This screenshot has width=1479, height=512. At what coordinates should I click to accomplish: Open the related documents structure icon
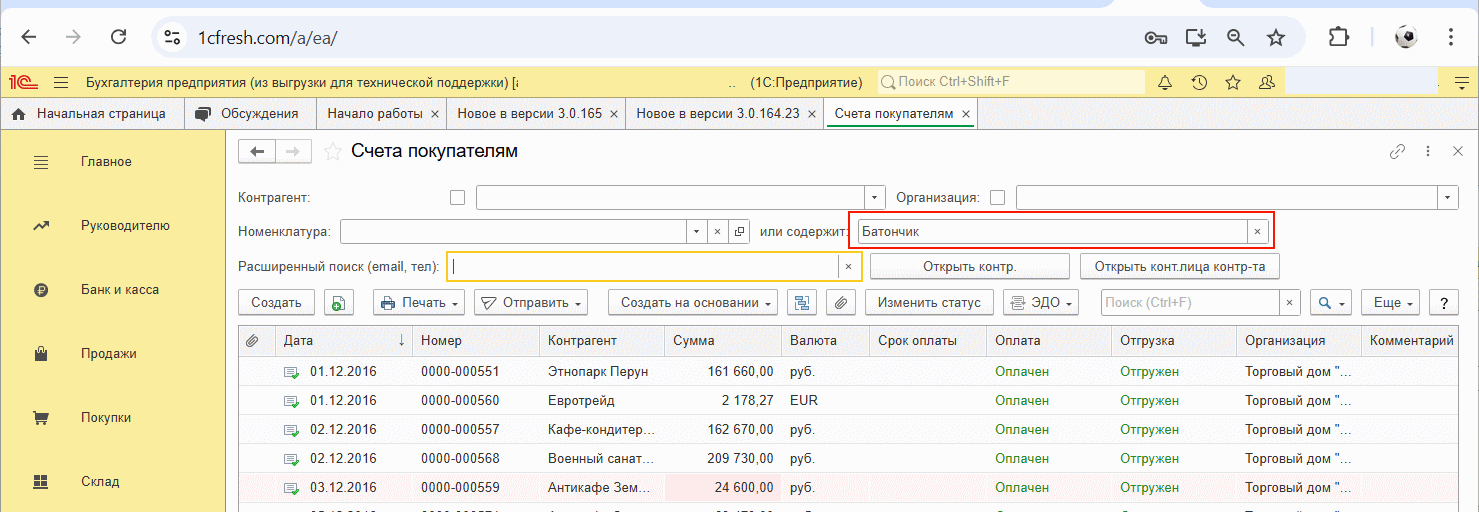[x=803, y=303]
